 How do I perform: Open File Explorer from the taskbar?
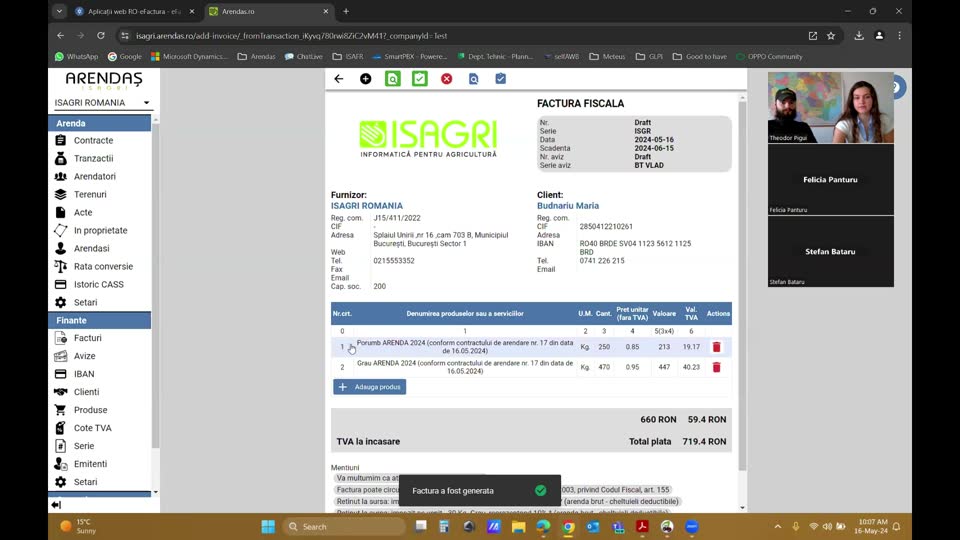519,527
